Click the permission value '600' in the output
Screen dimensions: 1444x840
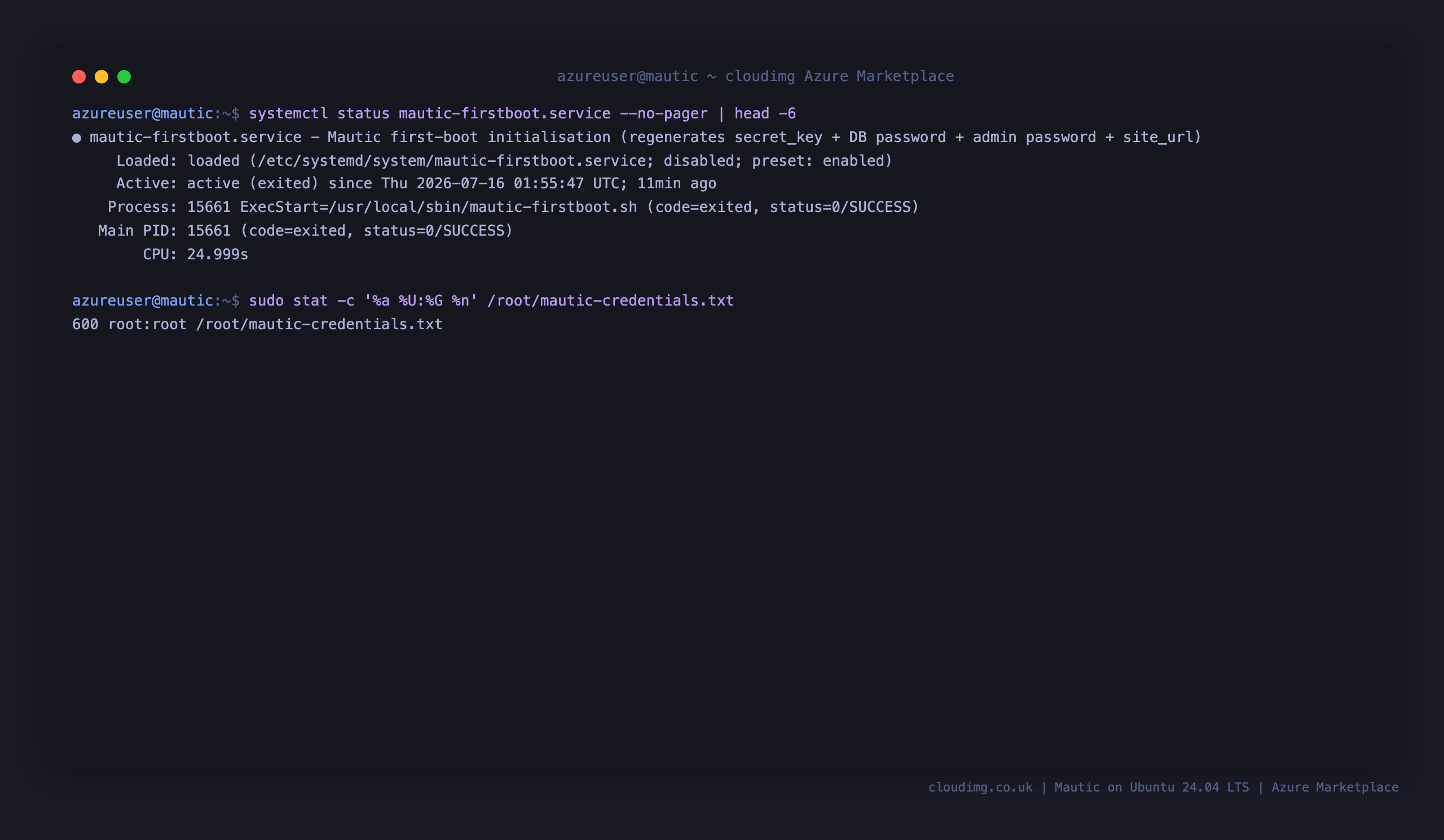pyautogui.click(x=85, y=324)
